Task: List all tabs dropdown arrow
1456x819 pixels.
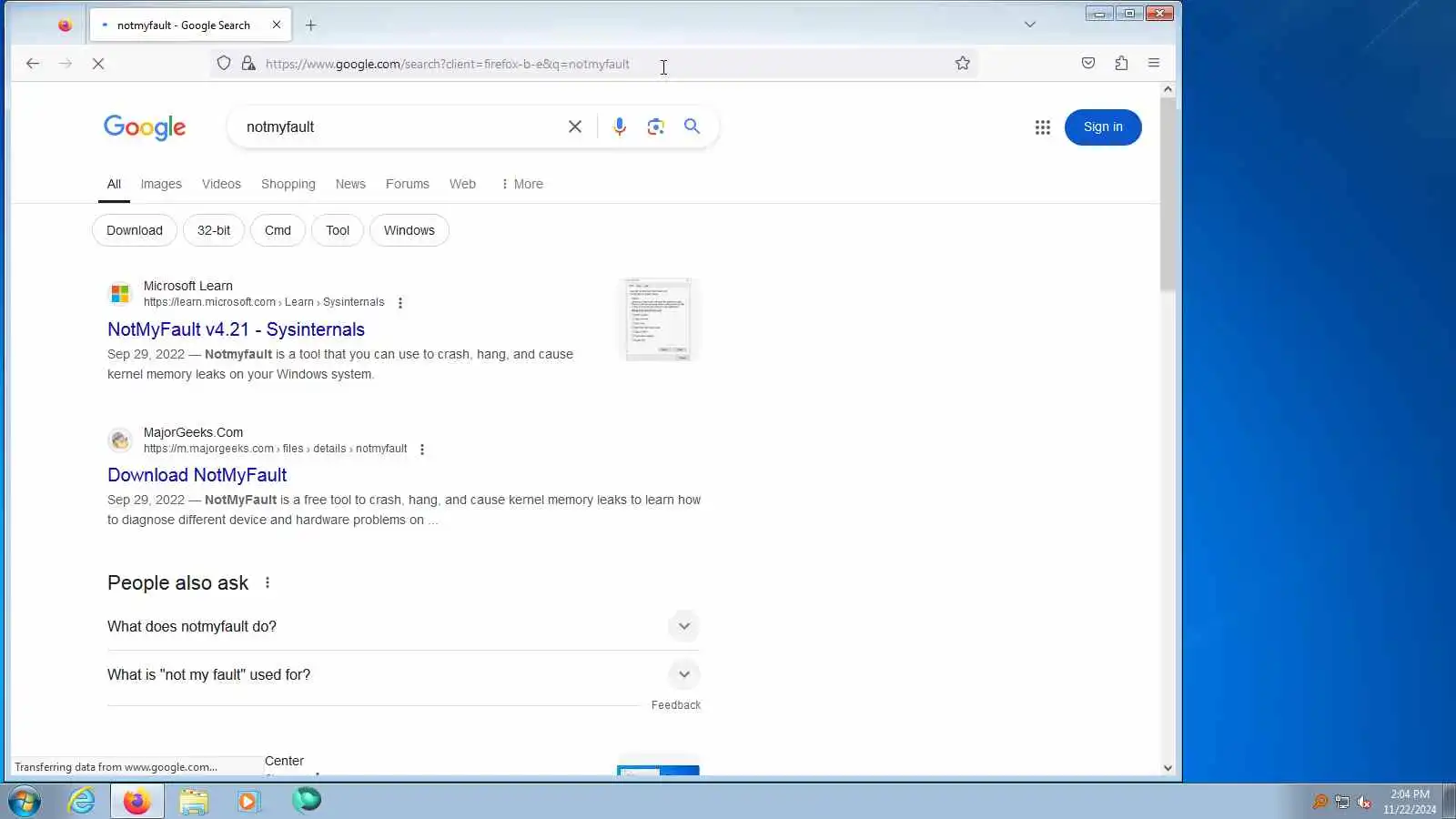Action: tap(1030, 25)
